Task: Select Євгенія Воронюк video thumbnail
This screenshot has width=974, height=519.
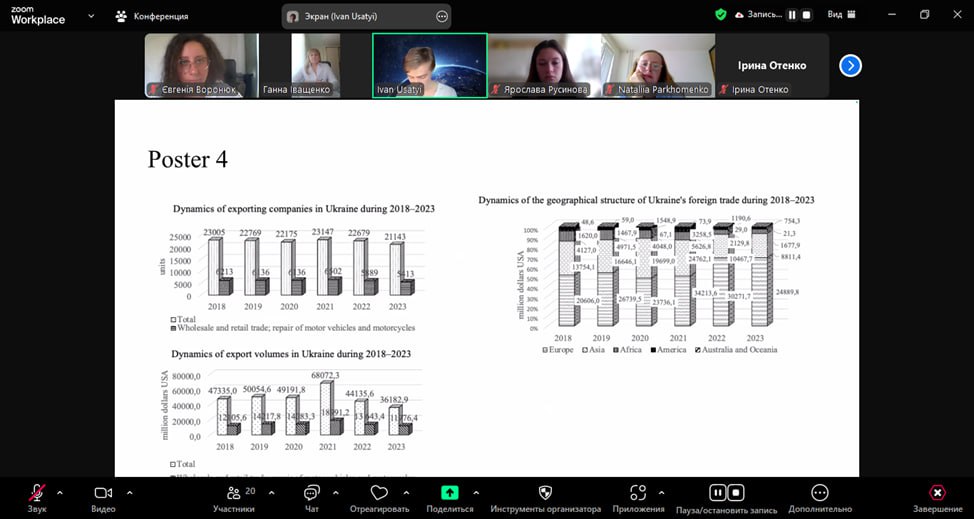Action: pos(201,65)
